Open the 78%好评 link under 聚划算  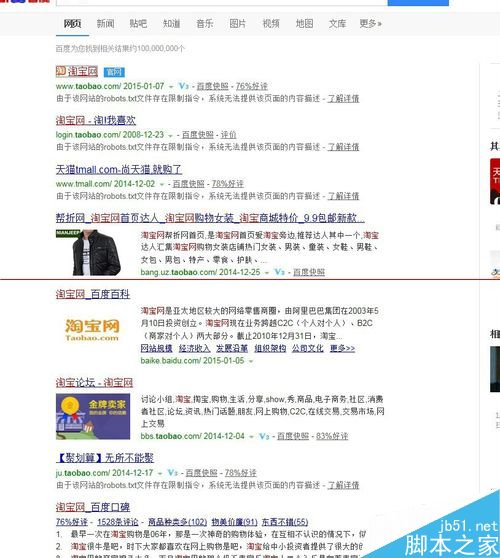tap(241, 473)
